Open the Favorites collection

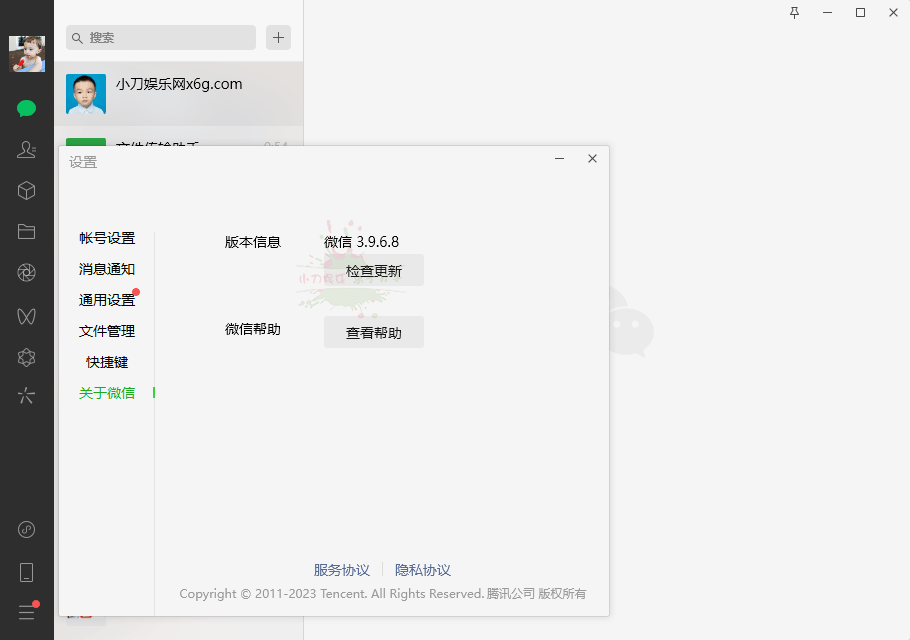[27, 190]
